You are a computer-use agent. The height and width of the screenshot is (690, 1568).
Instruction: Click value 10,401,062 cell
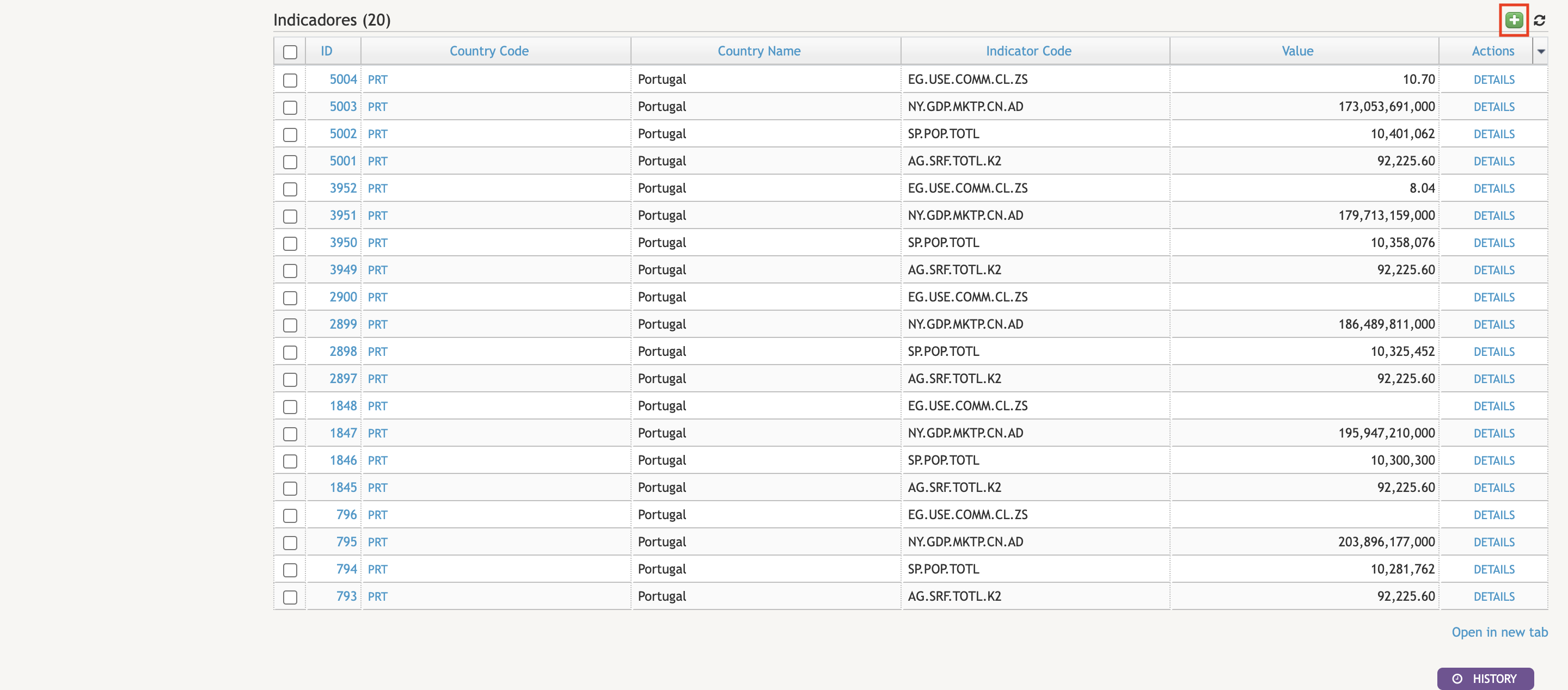coord(1402,134)
